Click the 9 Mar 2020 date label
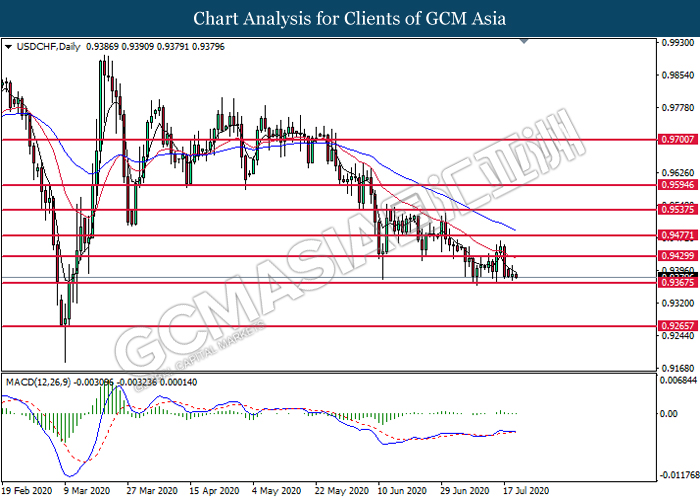 87,491
